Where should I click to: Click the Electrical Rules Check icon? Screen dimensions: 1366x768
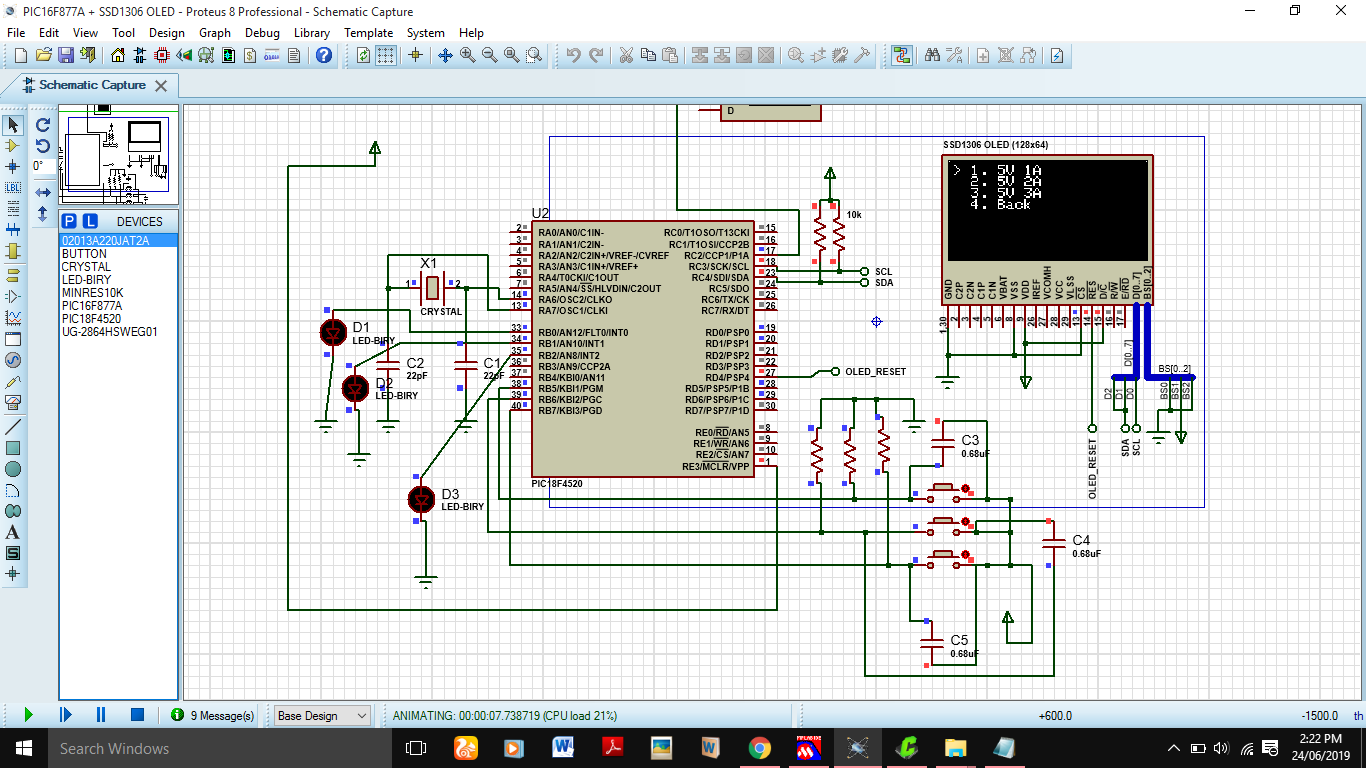coord(1057,55)
